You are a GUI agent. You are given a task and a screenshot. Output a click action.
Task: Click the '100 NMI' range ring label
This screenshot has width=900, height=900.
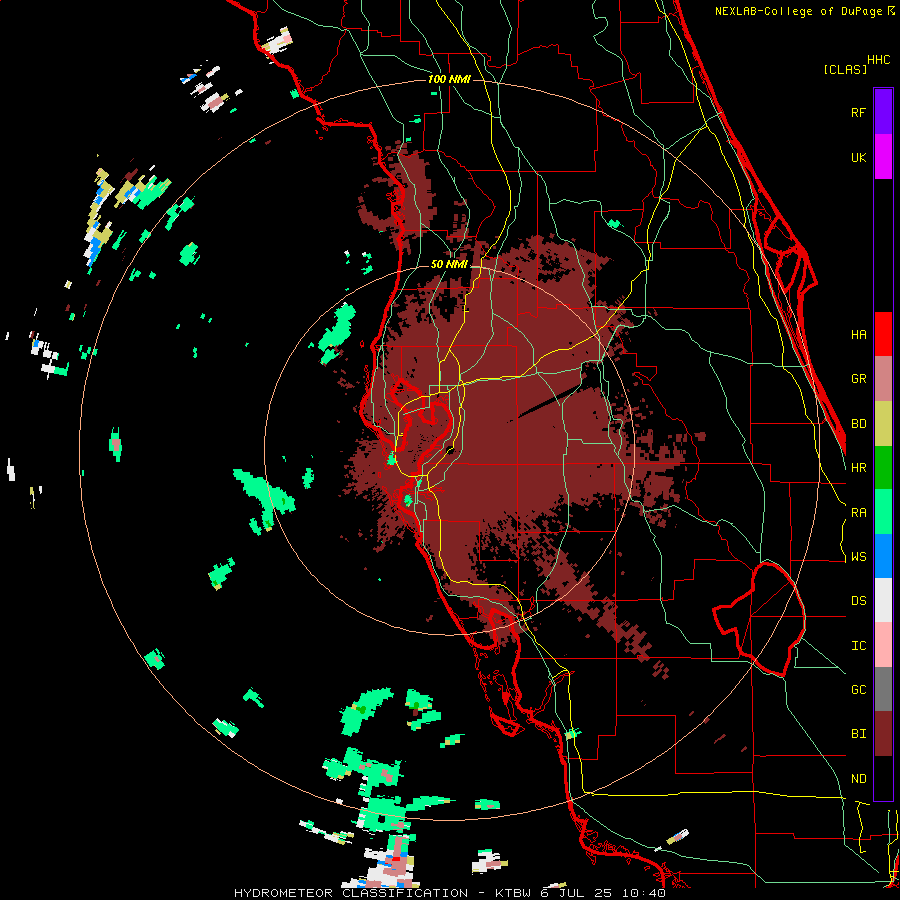(x=449, y=79)
